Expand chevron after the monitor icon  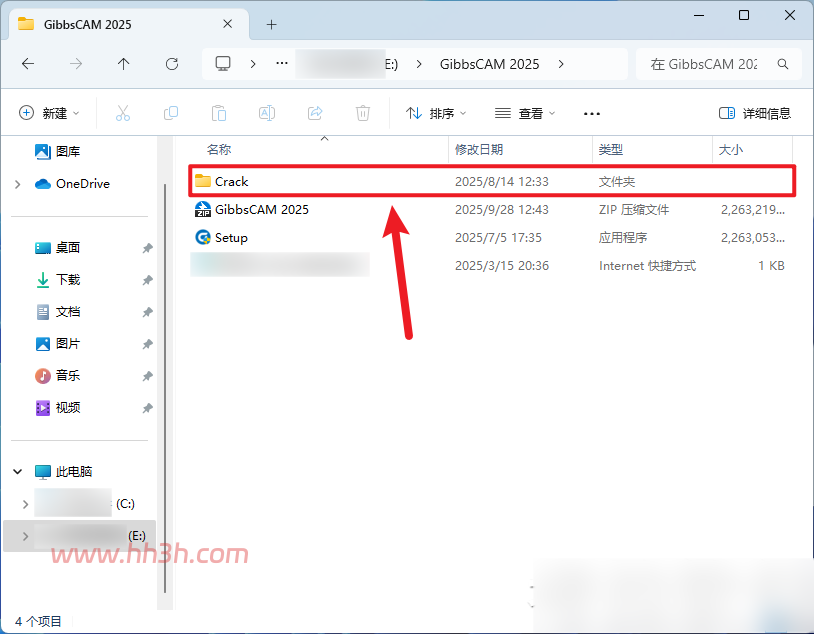pos(253,64)
